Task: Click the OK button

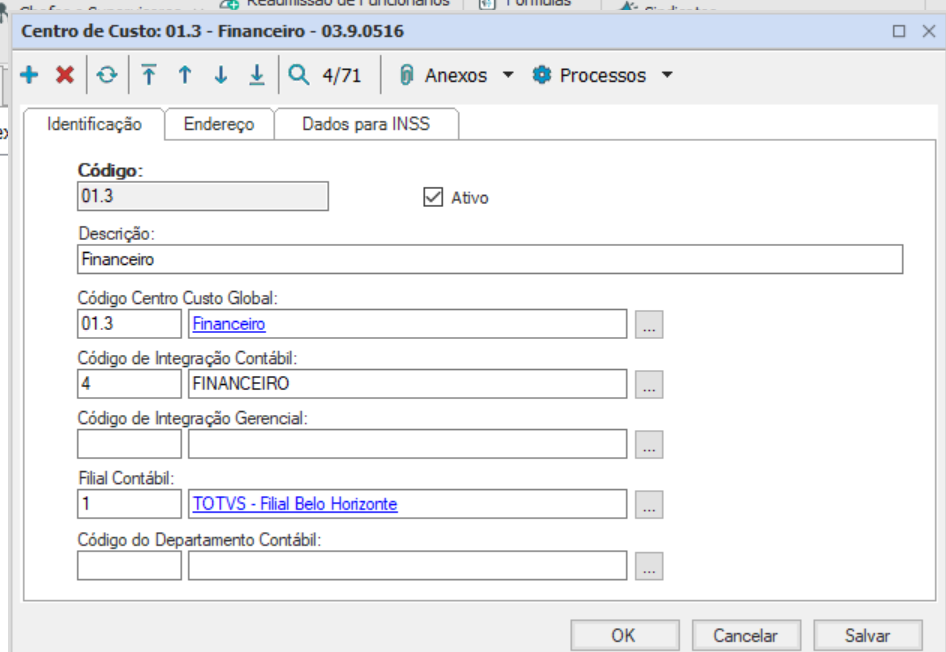Action: pos(624,635)
